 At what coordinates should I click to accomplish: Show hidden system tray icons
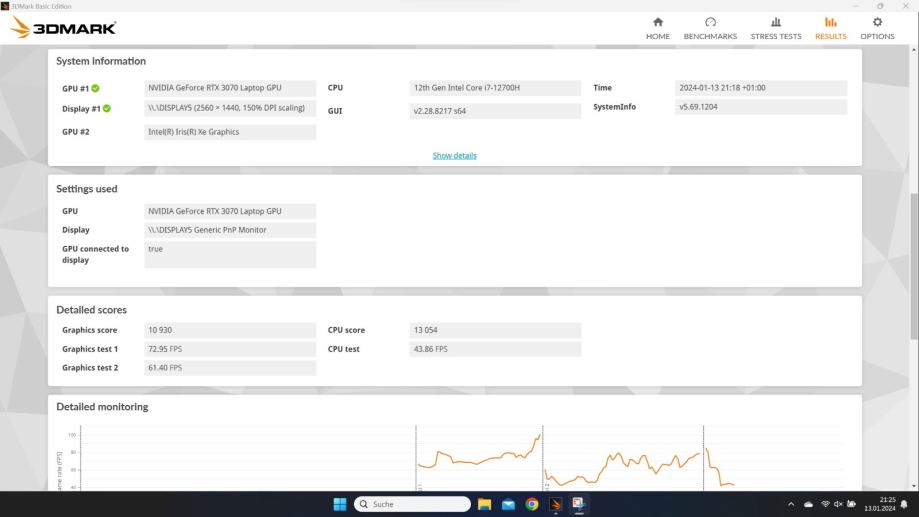coord(791,504)
